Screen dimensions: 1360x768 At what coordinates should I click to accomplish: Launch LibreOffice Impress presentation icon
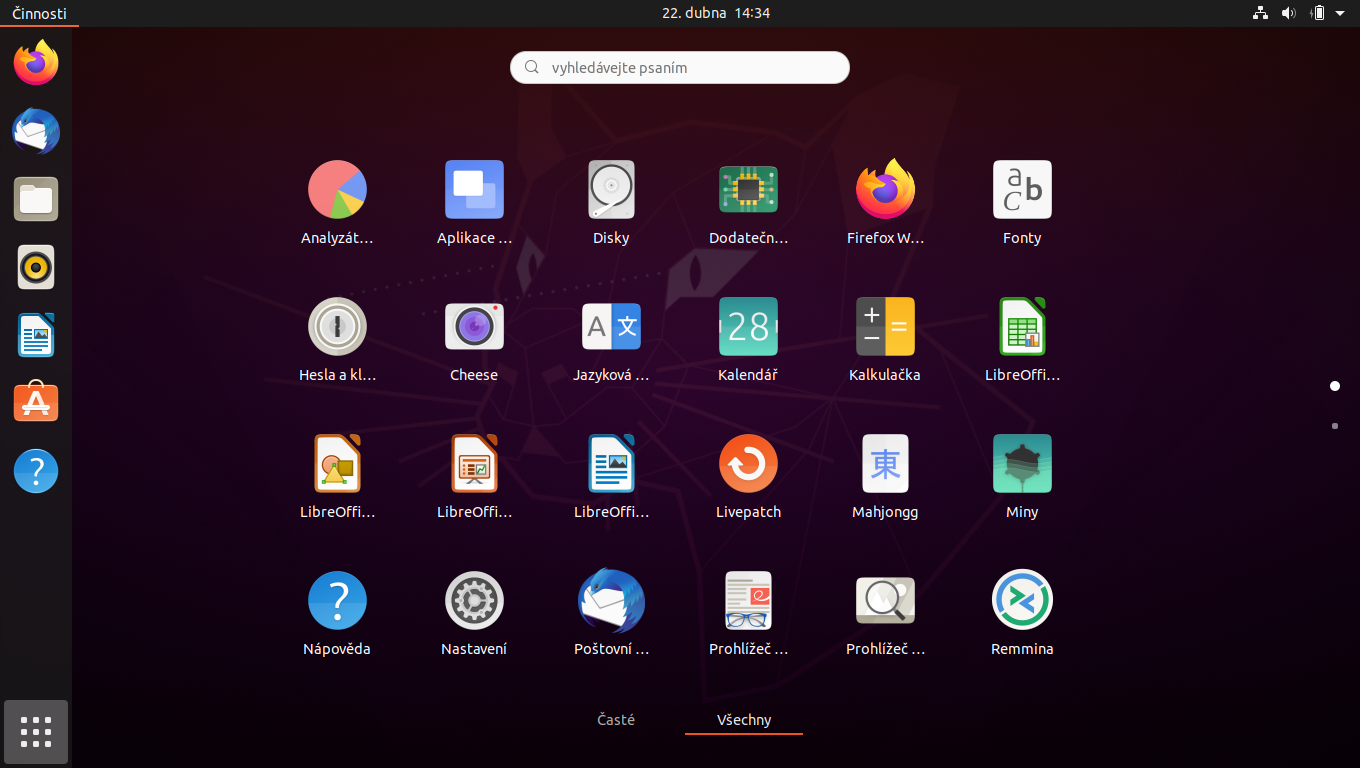[x=474, y=463]
